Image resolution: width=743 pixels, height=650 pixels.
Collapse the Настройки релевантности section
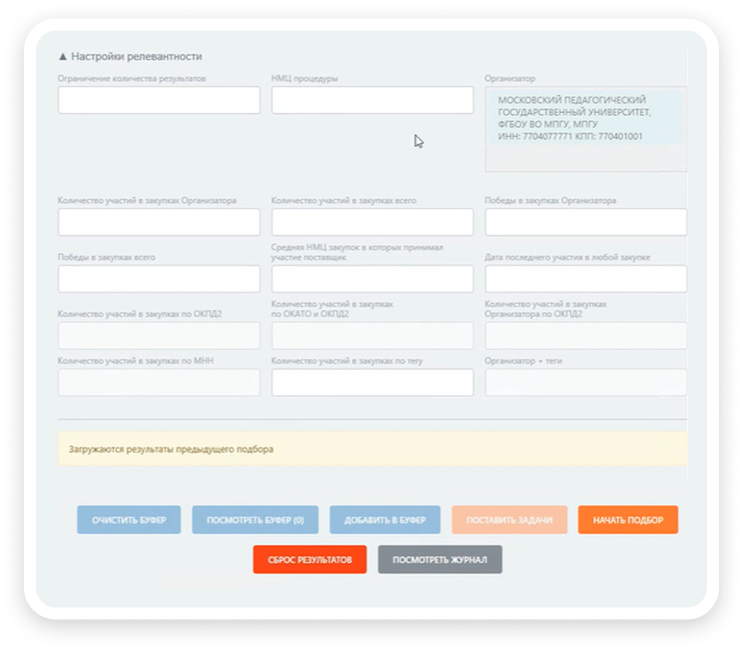click(130, 57)
